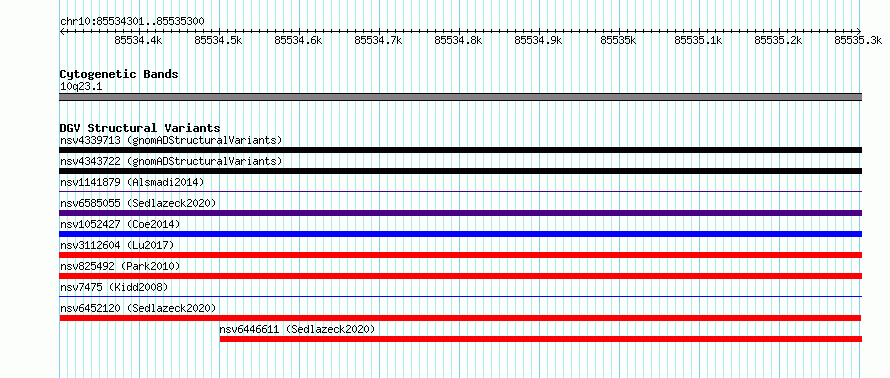The height and width of the screenshot is (378, 890).
Task: Click the 85534.7k ruler tick label
Action: (378, 40)
